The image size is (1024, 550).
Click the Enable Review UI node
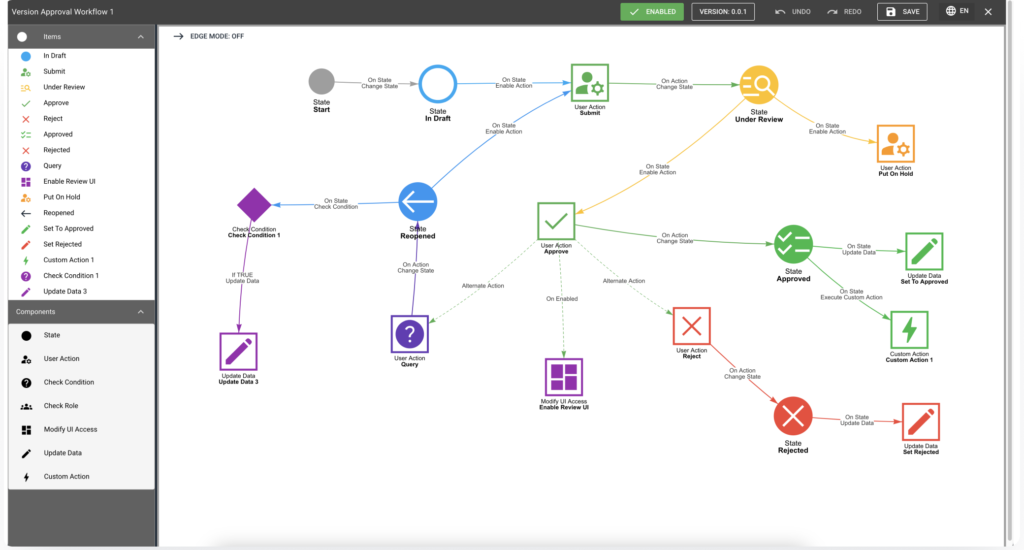[x=564, y=377]
